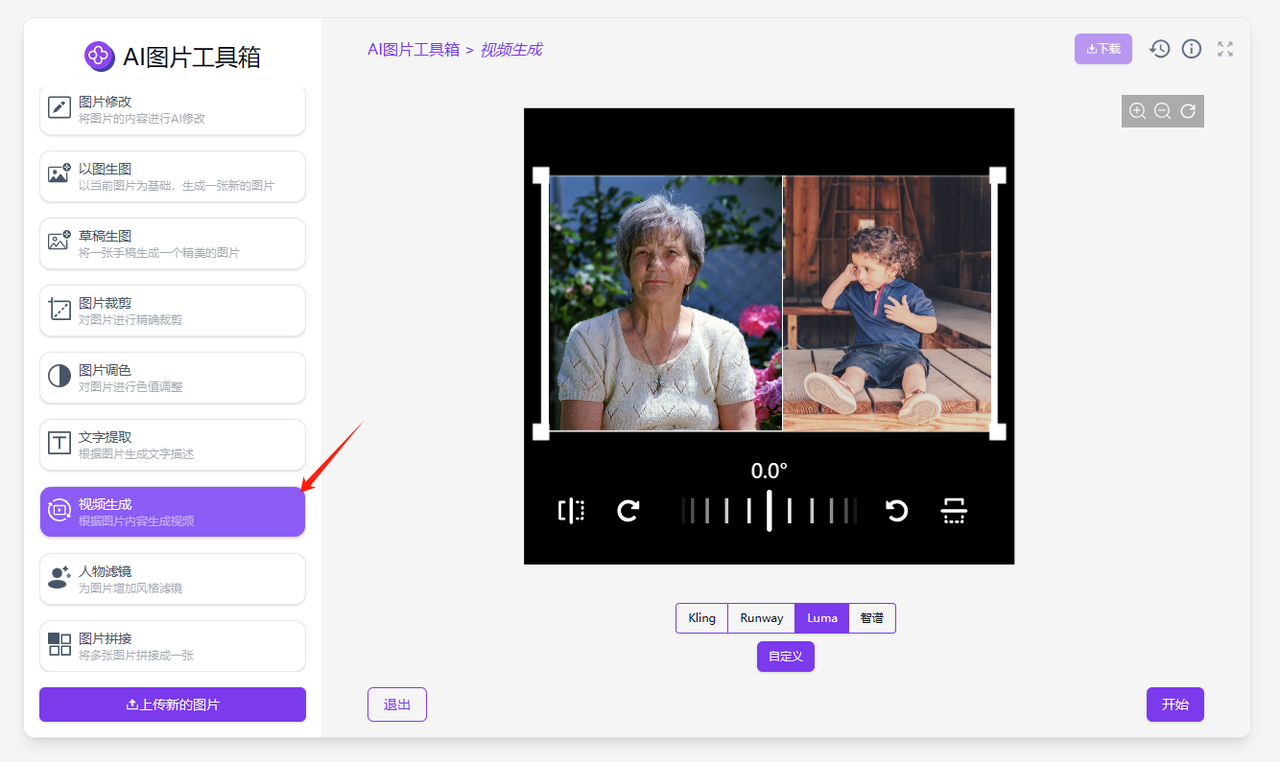Click the 草稿生图 sketch icon

(x=60, y=241)
